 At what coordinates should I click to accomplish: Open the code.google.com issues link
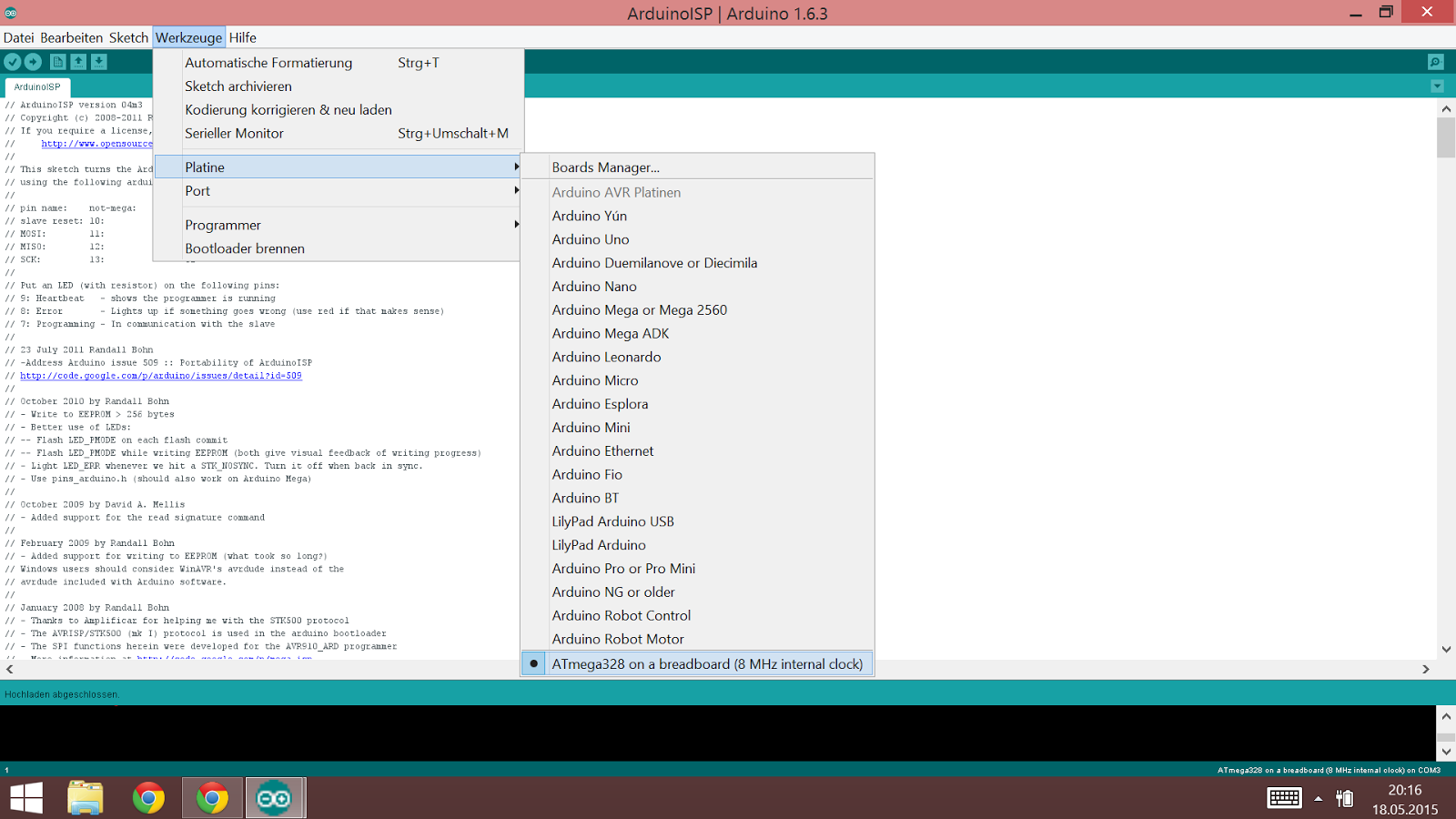coord(161,376)
